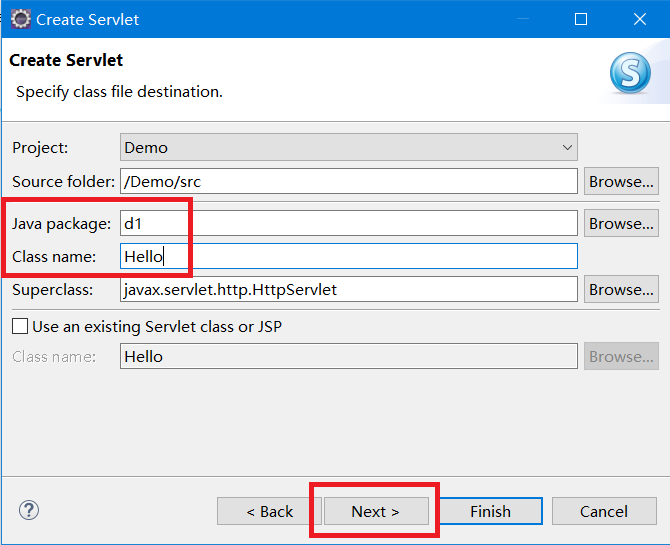Screen dimensions: 670x545
Task: Go Back to the previous wizard page
Action: coord(270,511)
